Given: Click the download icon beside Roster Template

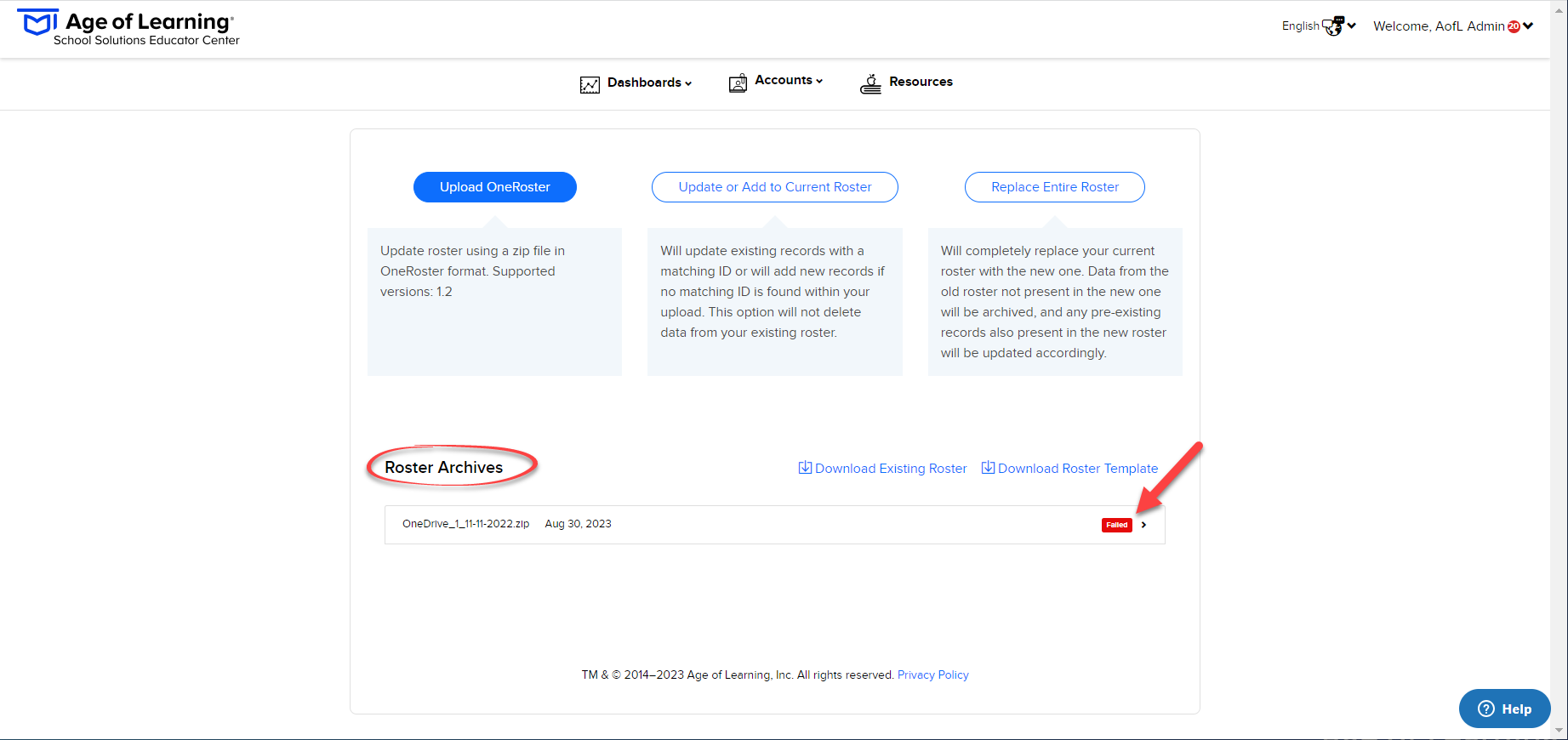Looking at the screenshot, I should pyautogui.click(x=988, y=468).
